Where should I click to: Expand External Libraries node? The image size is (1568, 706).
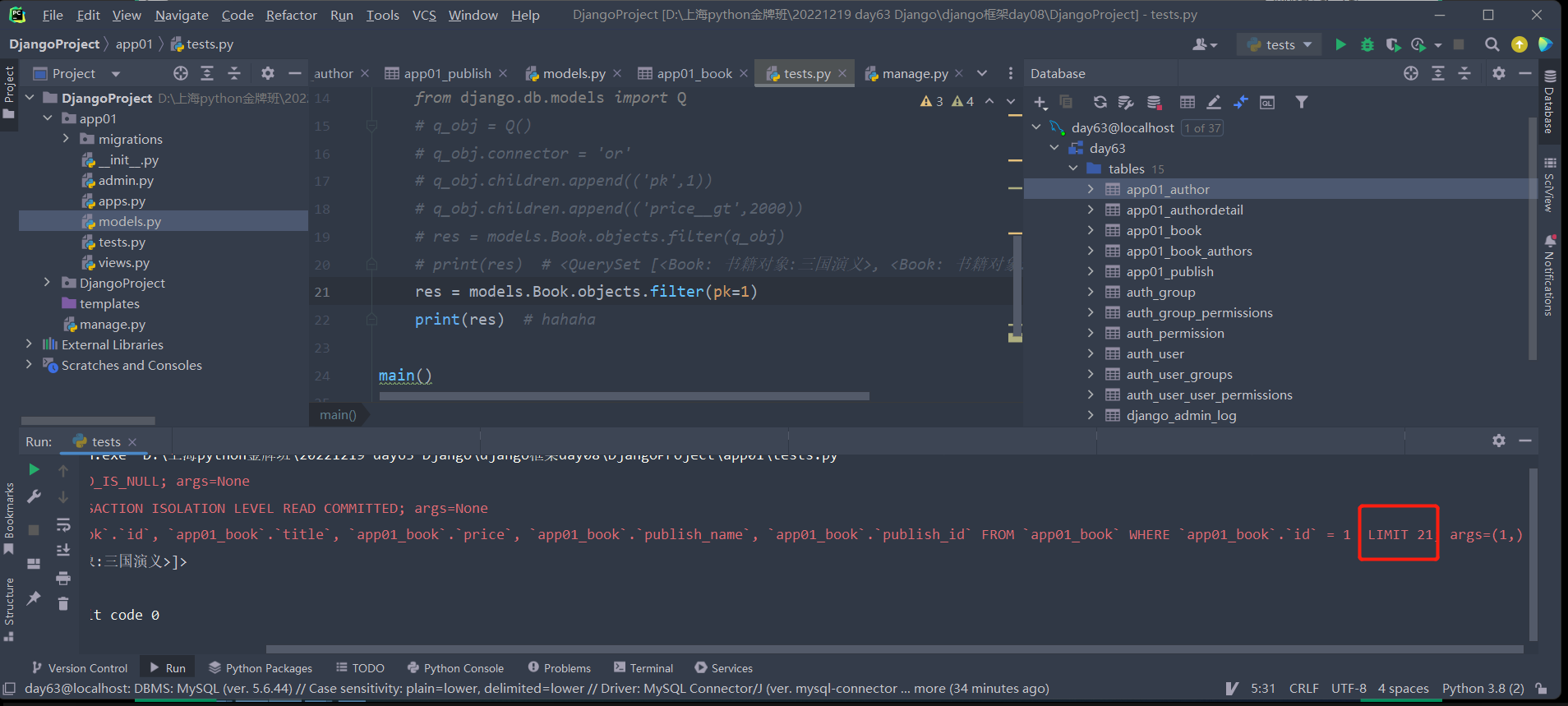(x=30, y=344)
